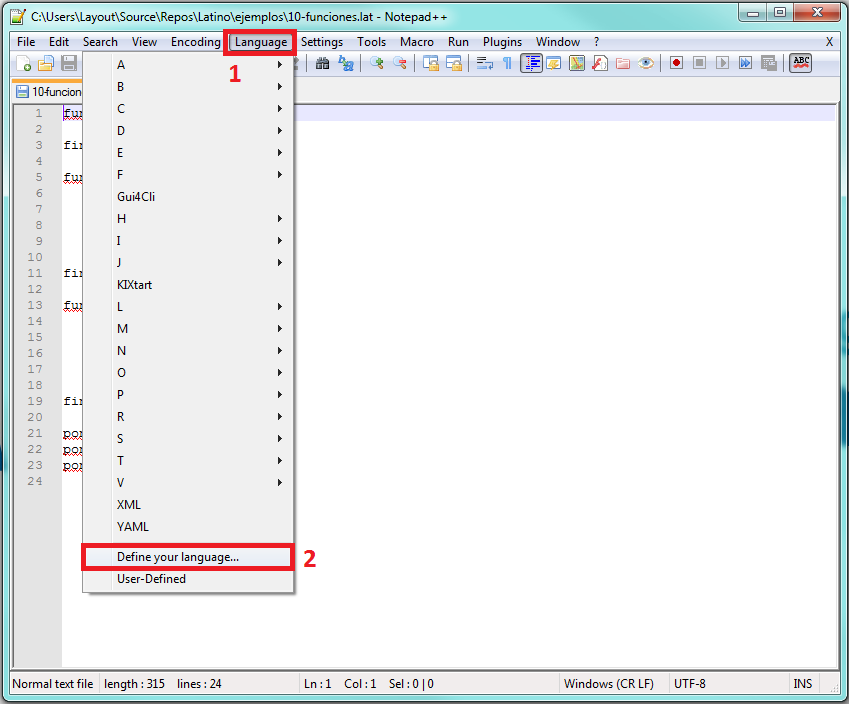Switch to the 10-funciones document tab
This screenshot has width=849, height=704.
point(45,91)
